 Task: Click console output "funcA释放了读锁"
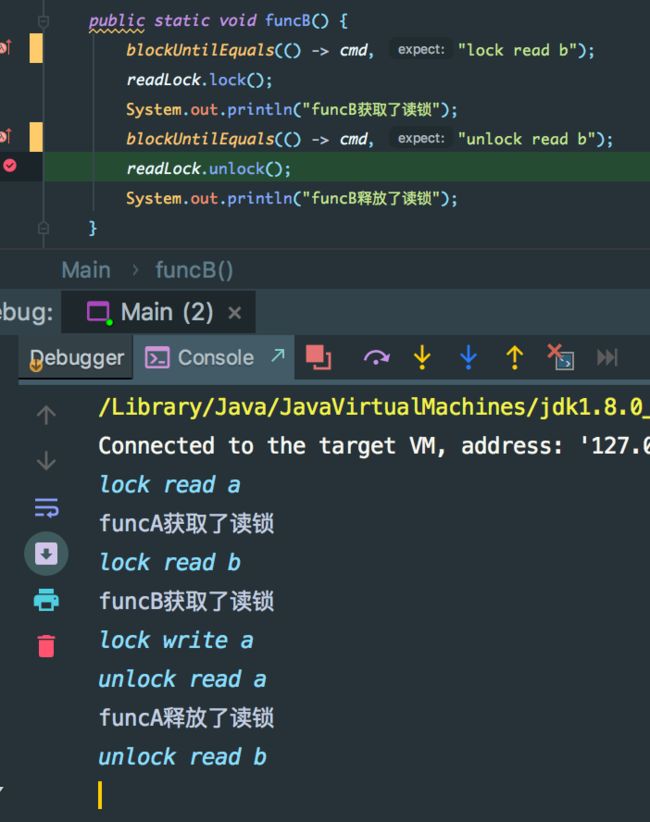187,718
